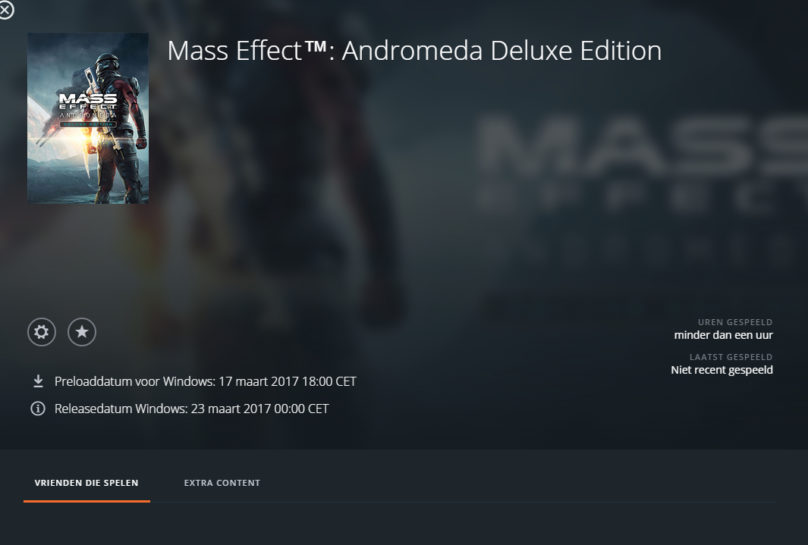Click the UREN GESPEELD label
The width and height of the screenshot is (808, 545).
pos(735,322)
